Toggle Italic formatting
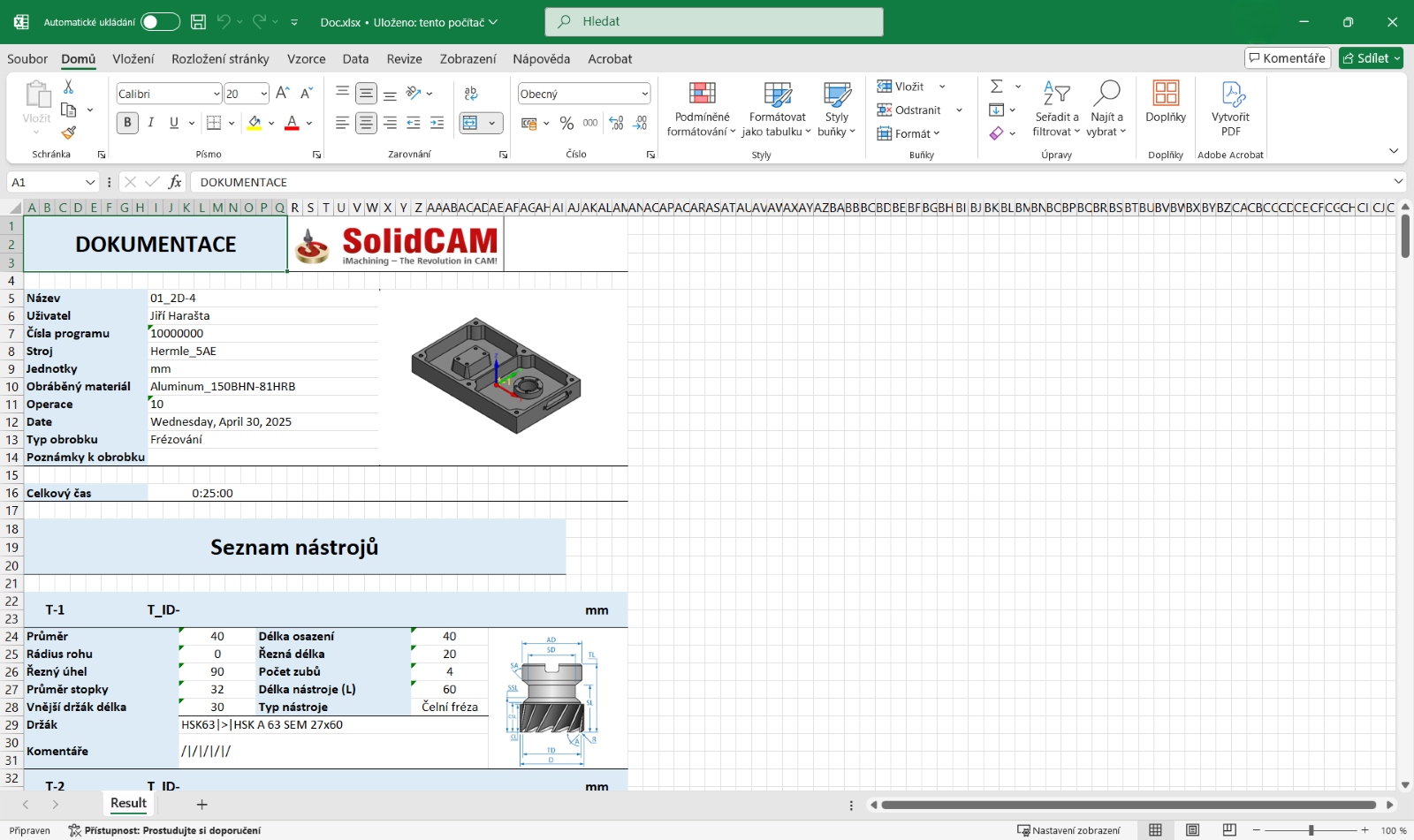Image resolution: width=1414 pixels, height=840 pixels. click(x=151, y=123)
